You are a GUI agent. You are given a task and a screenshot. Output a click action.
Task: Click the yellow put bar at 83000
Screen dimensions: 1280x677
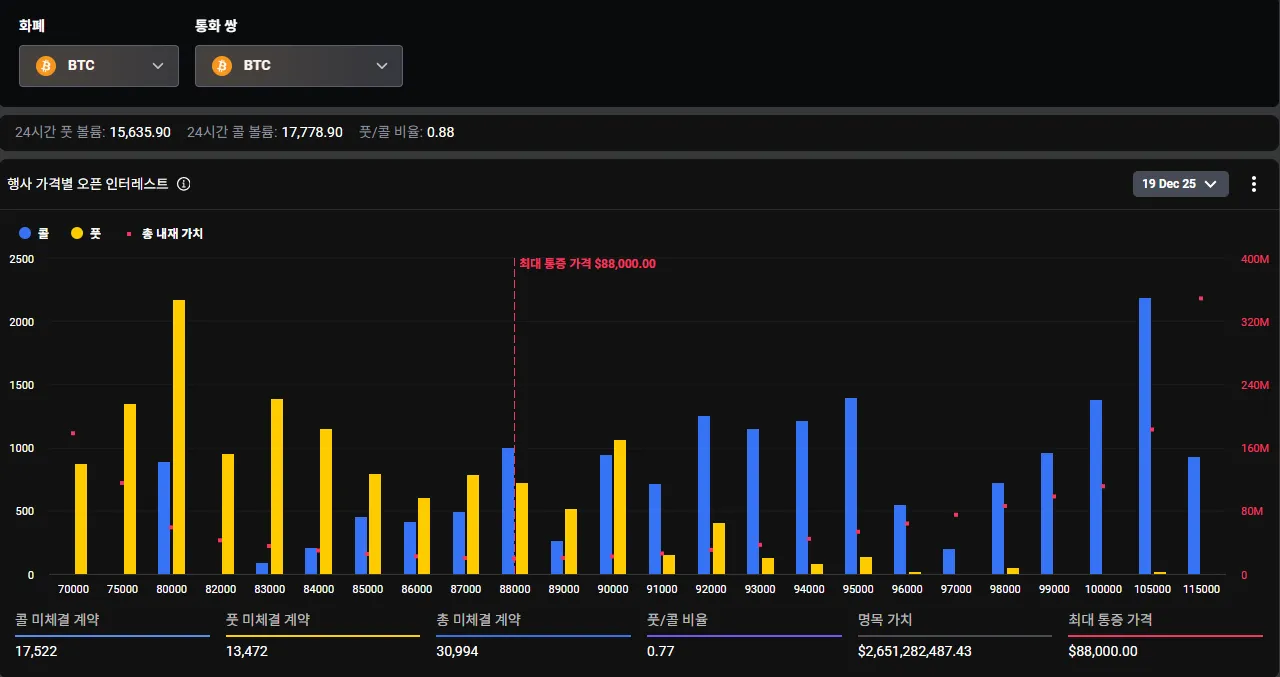(277, 486)
